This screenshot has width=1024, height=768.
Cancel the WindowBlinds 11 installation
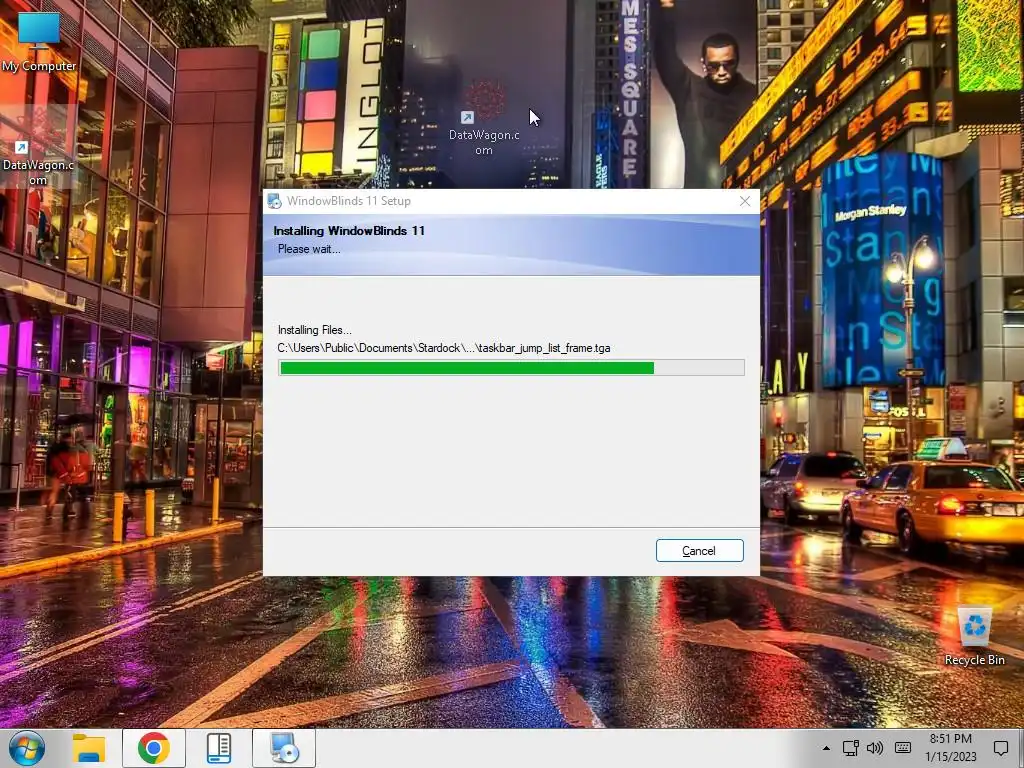pos(699,551)
